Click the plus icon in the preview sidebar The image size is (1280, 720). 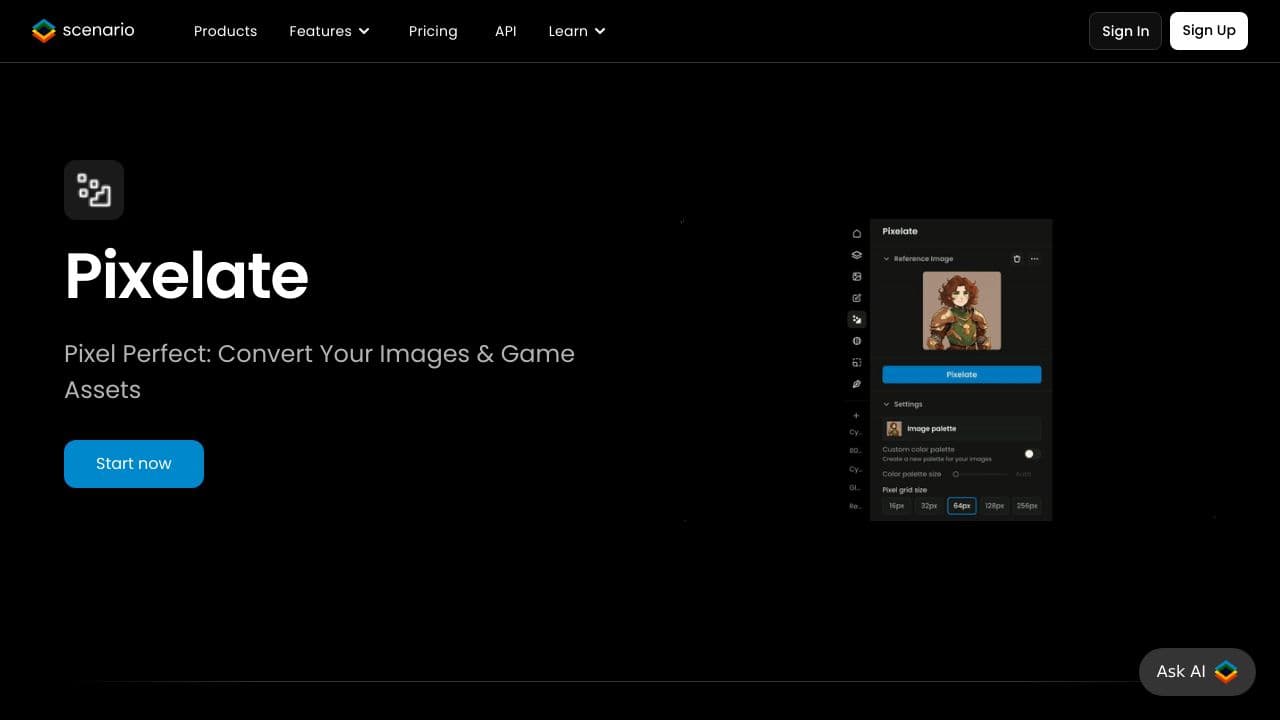click(856, 415)
